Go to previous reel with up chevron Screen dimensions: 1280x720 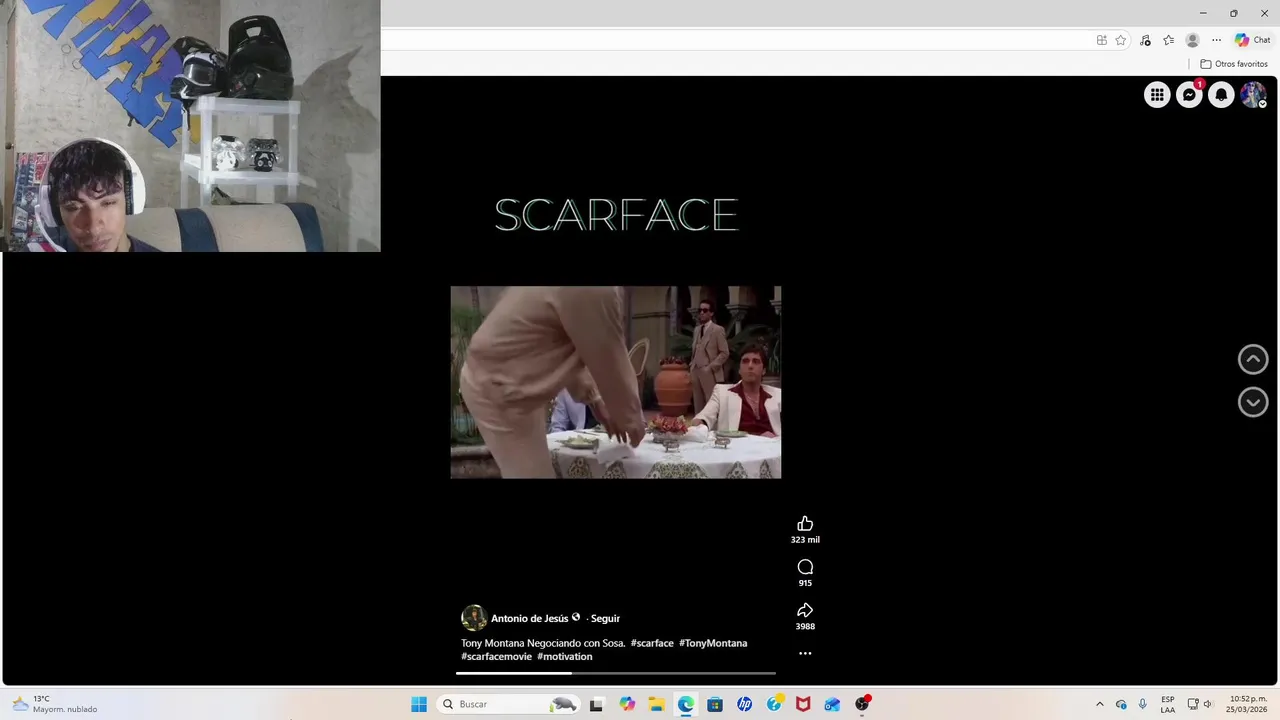pos(1253,359)
